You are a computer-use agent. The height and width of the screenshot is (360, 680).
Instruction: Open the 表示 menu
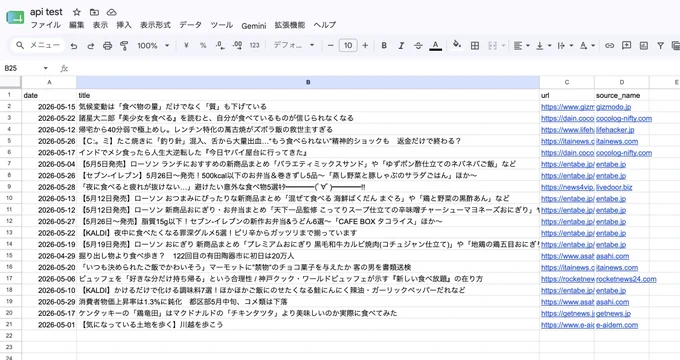(x=100, y=25)
